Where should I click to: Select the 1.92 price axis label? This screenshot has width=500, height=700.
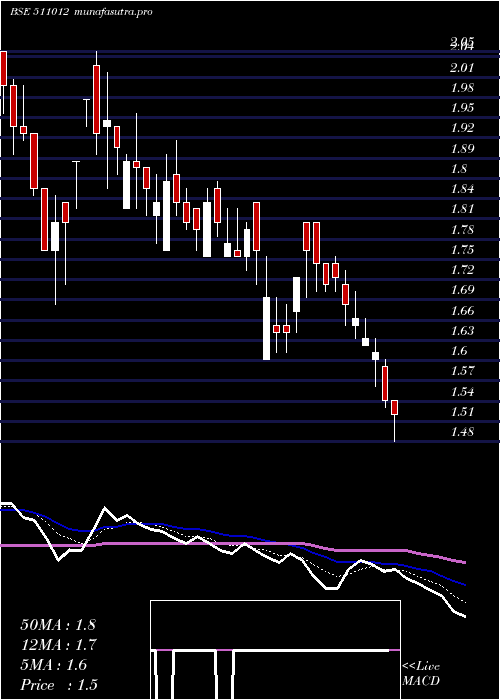point(462,128)
